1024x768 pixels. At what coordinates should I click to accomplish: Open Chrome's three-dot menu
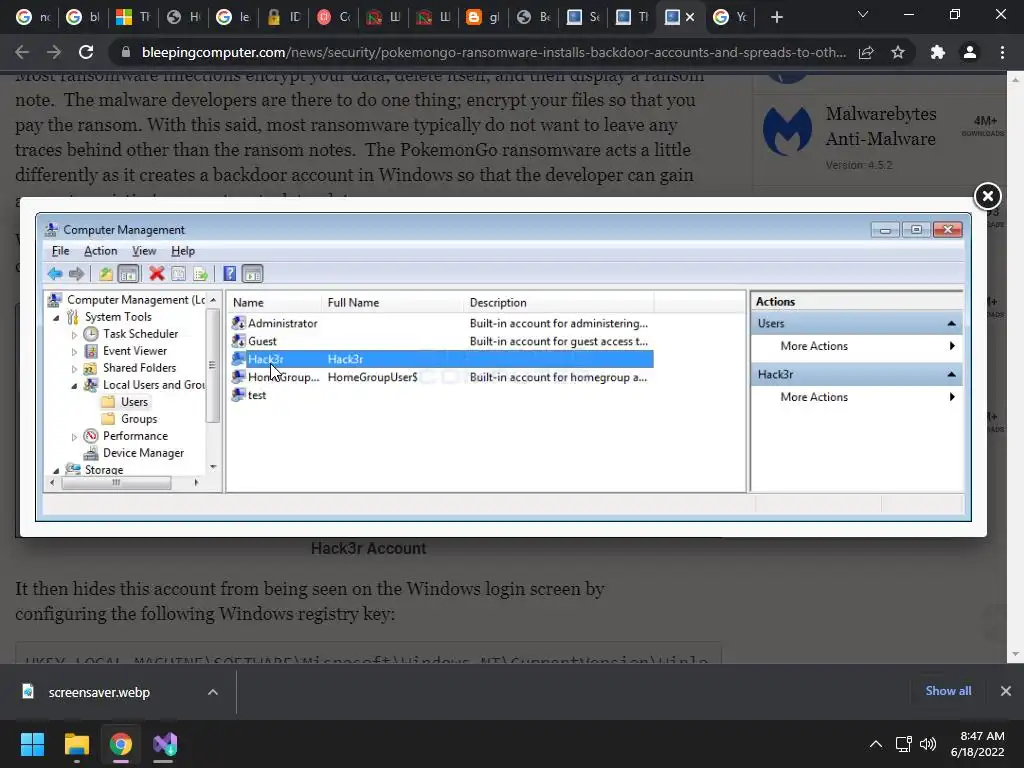(x=1002, y=52)
